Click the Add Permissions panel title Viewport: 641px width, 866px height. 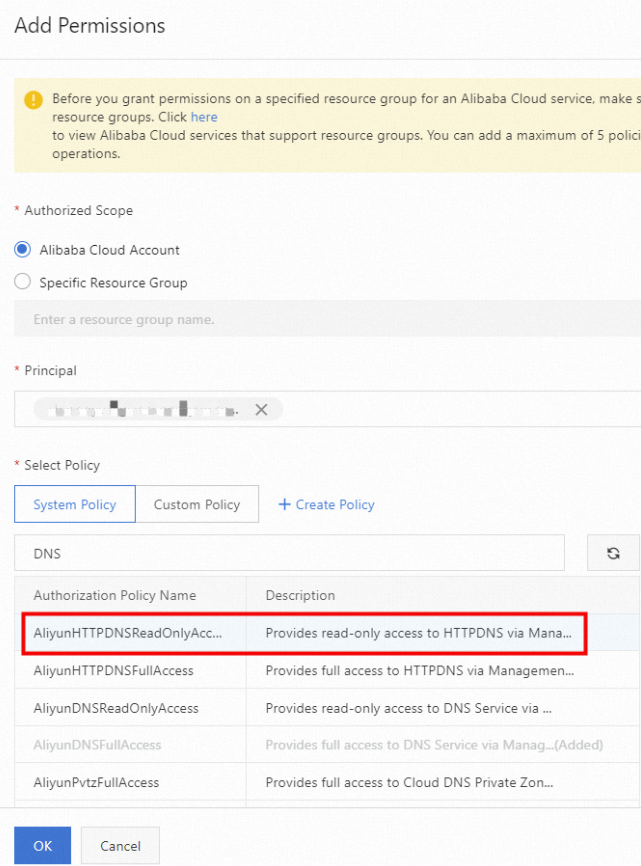pos(89,25)
